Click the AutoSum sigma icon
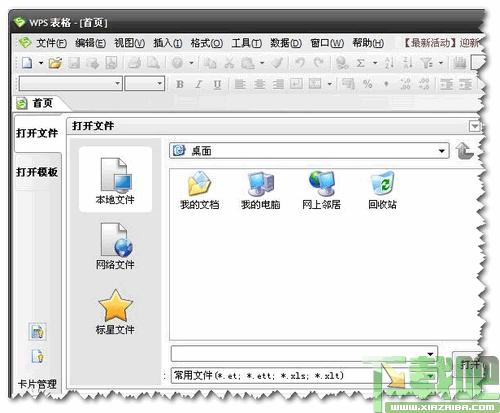The width and height of the screenshot is (500, 413). pos(361,63)
